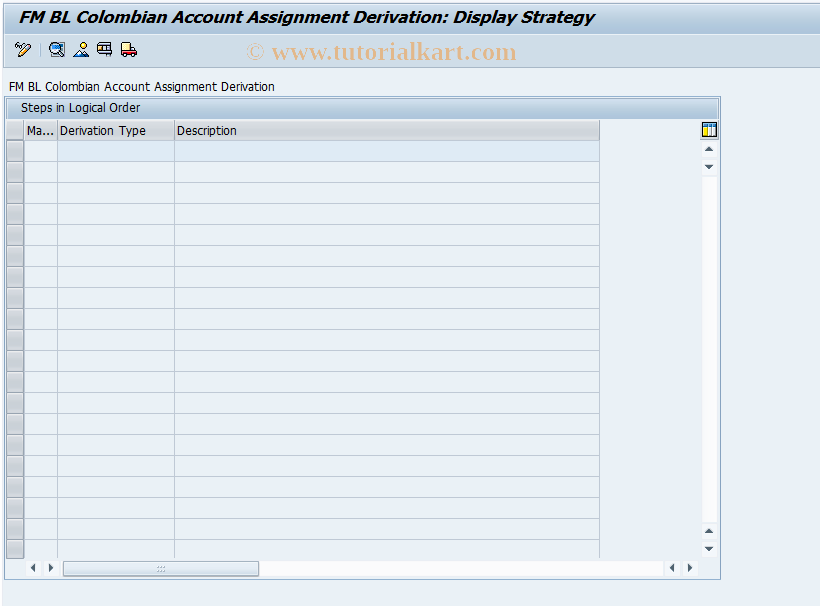Click rightmost arrow of horizontal scrollbar
Screen dimensions: 820x606
(690, 568)
